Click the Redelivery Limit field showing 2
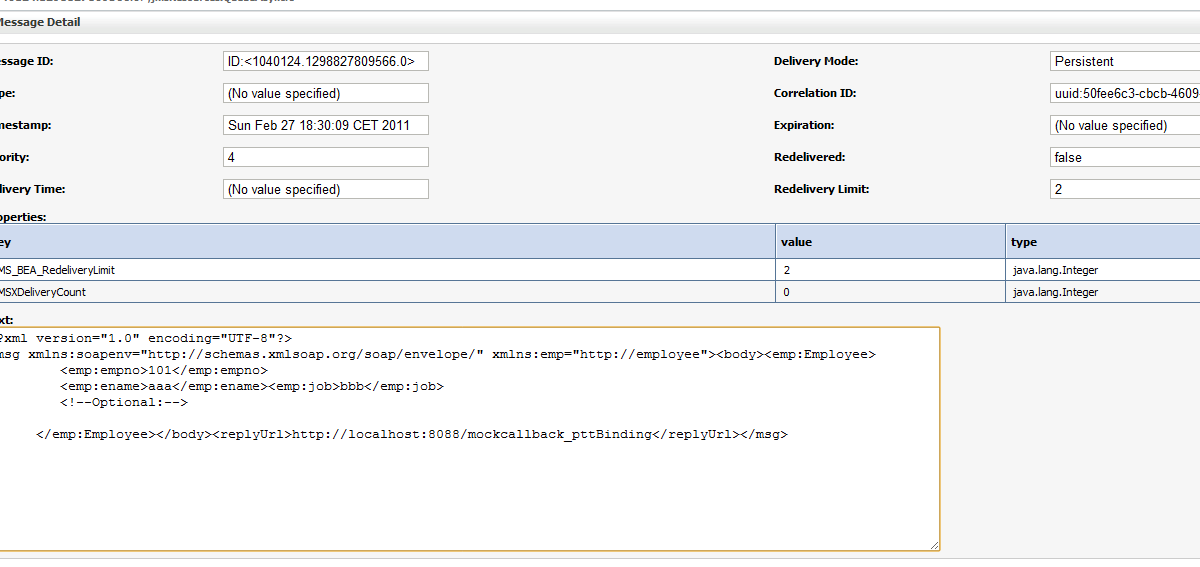1200x567 pixels. click(x=1125, y=189)
